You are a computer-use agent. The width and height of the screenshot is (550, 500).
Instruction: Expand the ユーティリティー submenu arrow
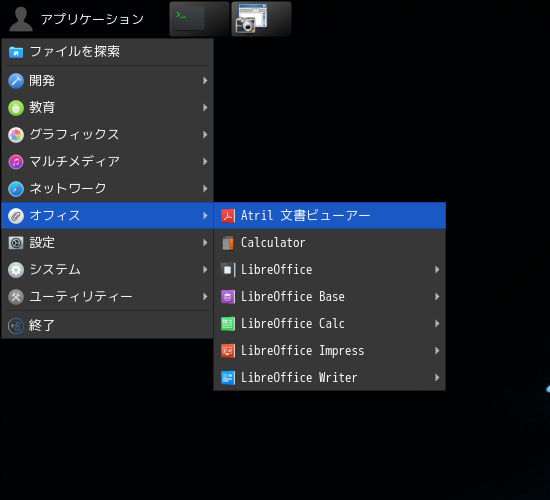pos(205,297)
